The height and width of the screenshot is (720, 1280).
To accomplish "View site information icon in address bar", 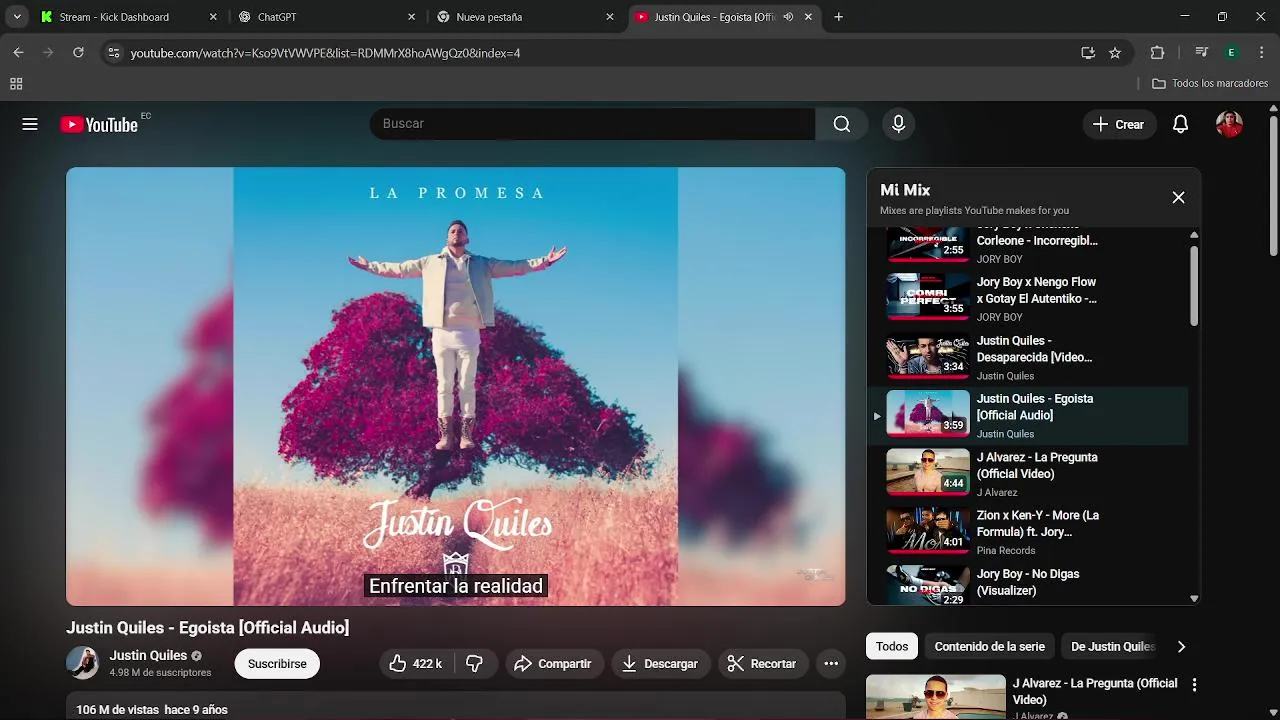I will (x=113, y=53).
